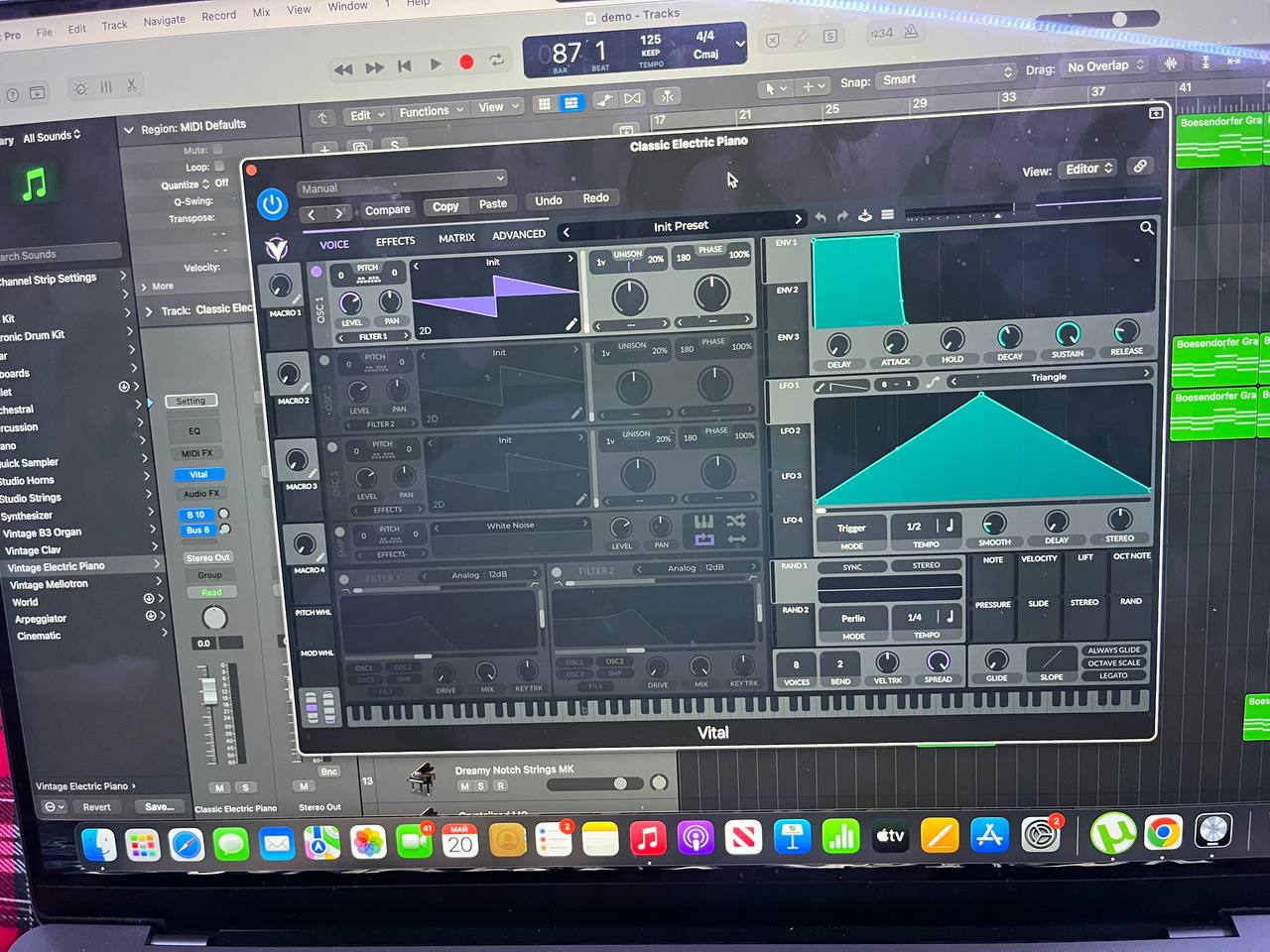The image size is (1270, 952).
Task: Toggle the Vital plugin power button
Action: (x=272, y=204)
